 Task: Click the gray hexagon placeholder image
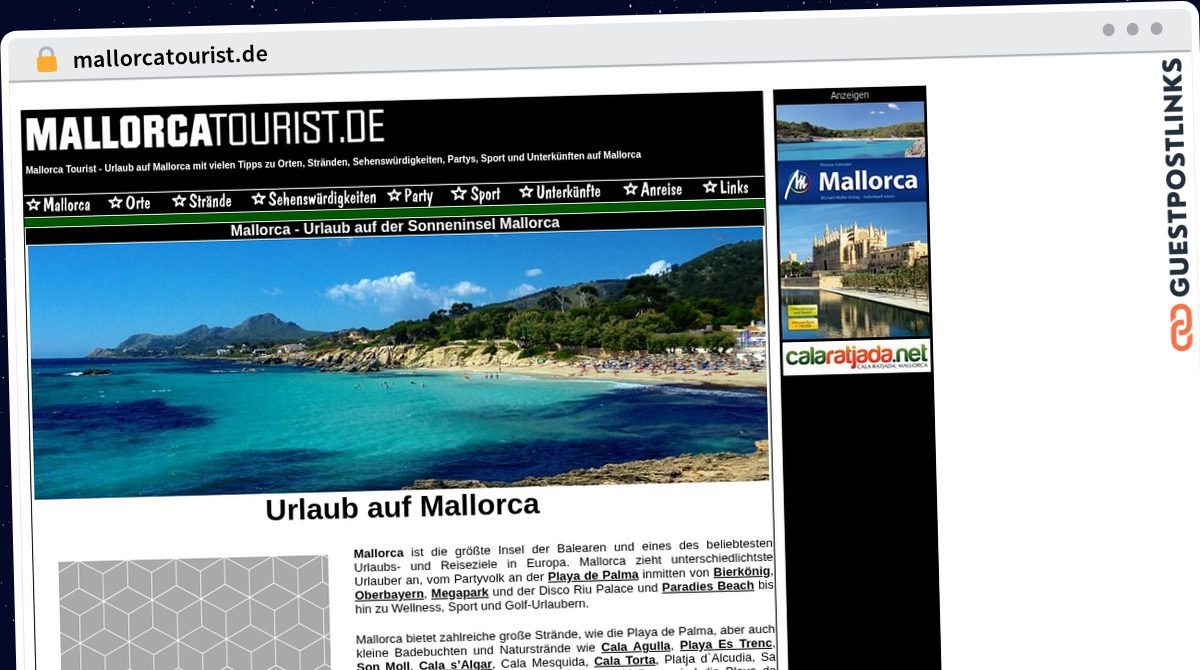click(x=194, y=614)
